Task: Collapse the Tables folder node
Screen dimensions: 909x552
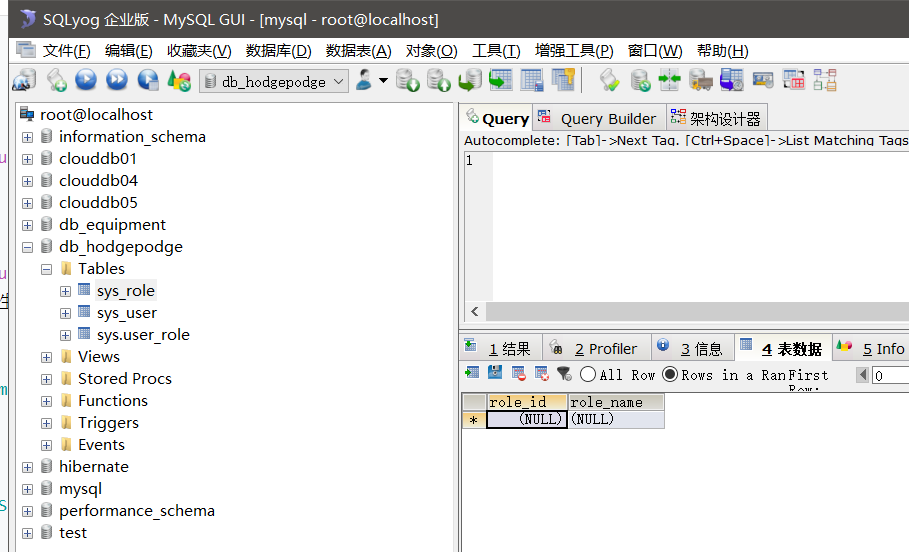Action: (46, 270)
